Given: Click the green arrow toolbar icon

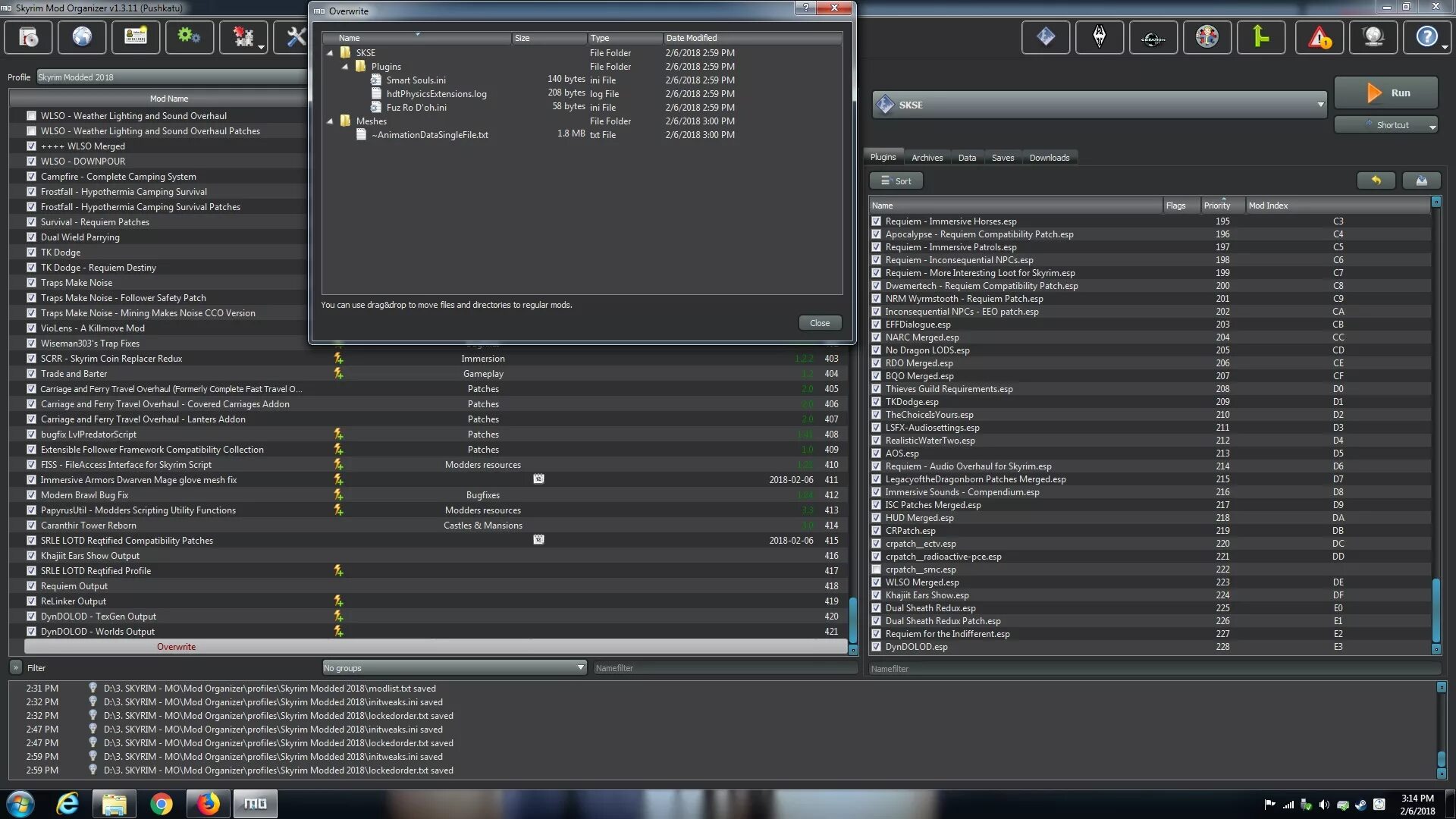Looking at the screenshot, I should pyautogui.click(x=1260, y=37).
